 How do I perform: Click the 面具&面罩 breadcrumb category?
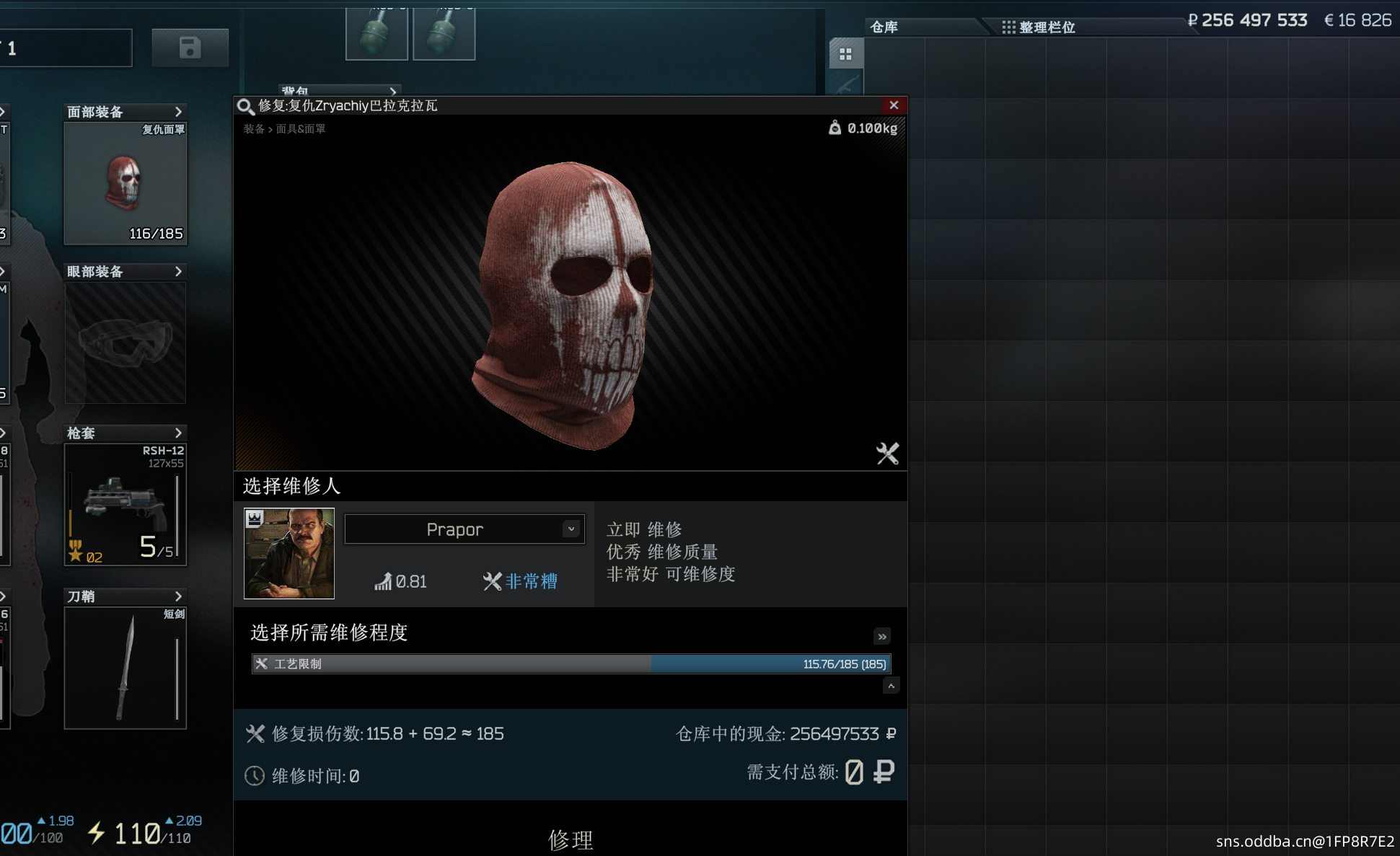coord(301,128)
